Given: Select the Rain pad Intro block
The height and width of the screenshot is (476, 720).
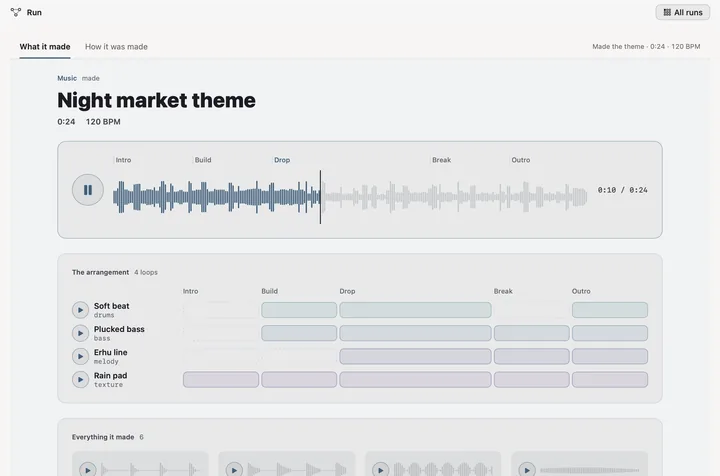Looking at the screenshot, I should [221, 380].
